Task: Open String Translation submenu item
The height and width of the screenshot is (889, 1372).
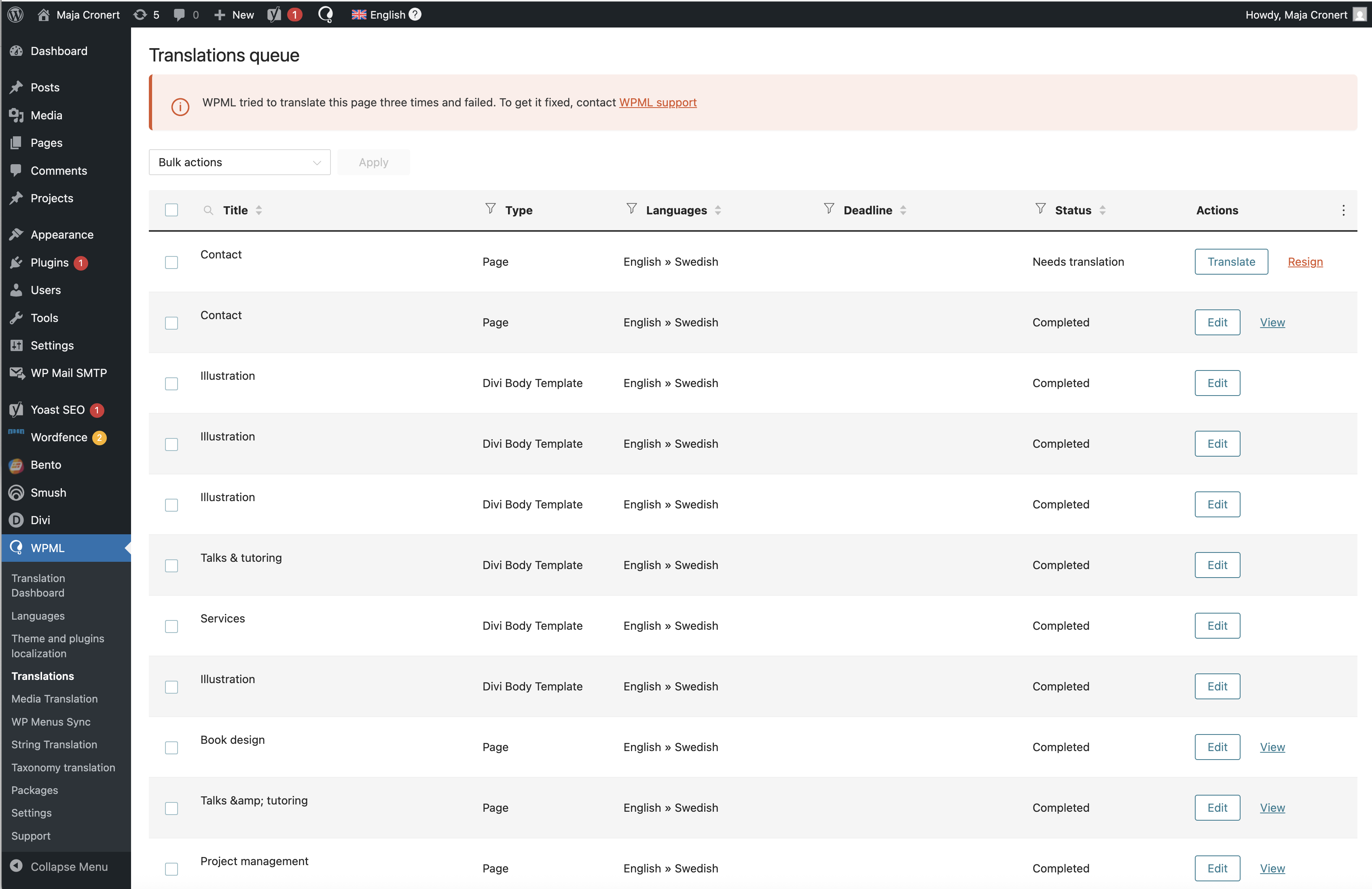Action: click(x=54, y=744)
